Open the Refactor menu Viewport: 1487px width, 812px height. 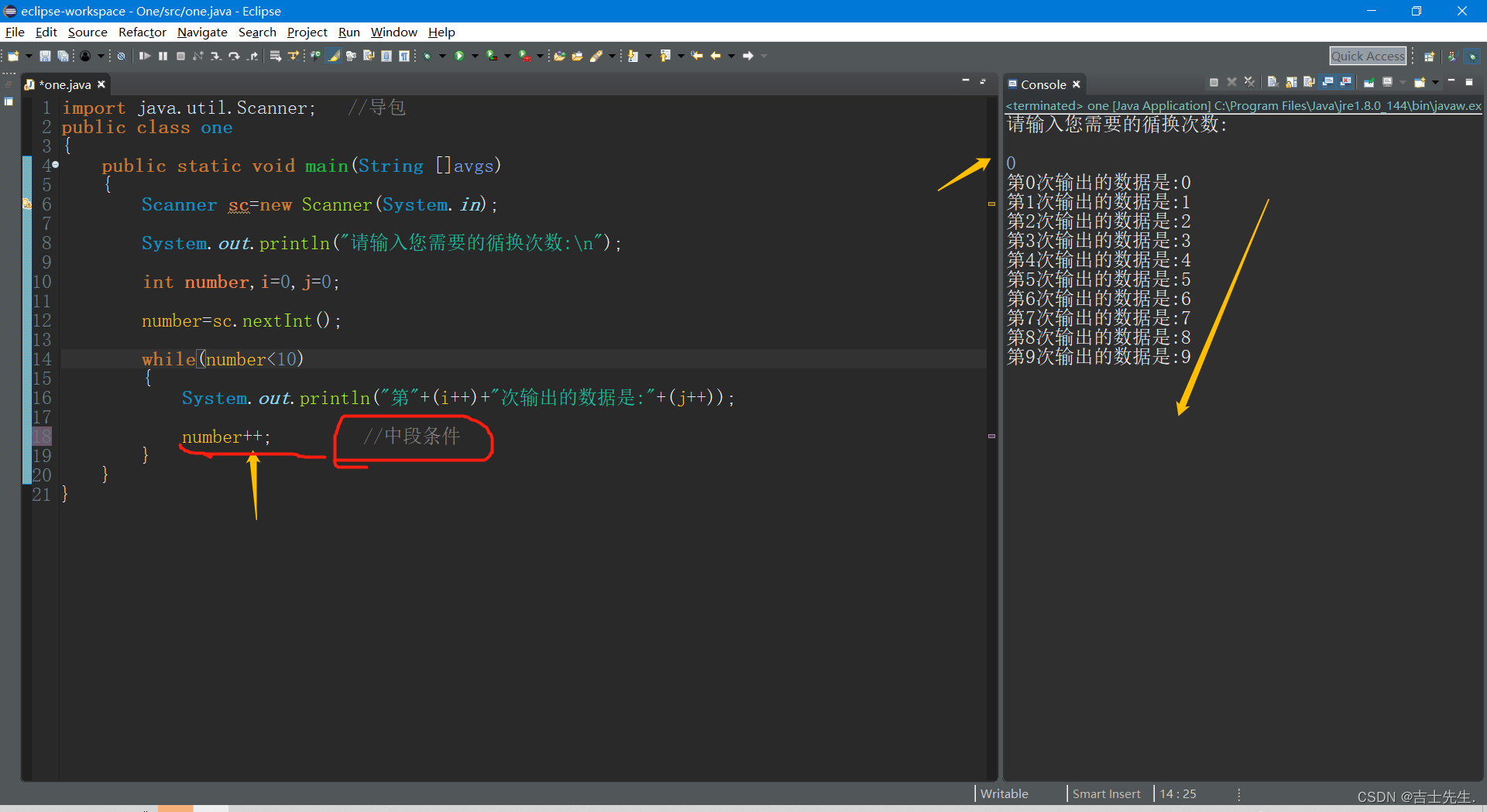pos(143,32)
